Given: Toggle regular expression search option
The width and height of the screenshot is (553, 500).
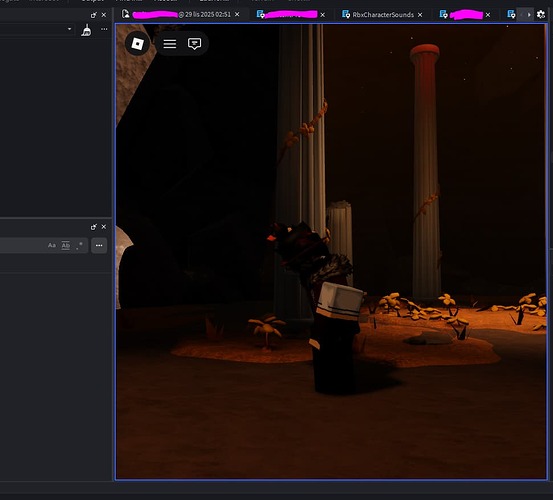Looking at the screenshot, I should click(80, 245).
